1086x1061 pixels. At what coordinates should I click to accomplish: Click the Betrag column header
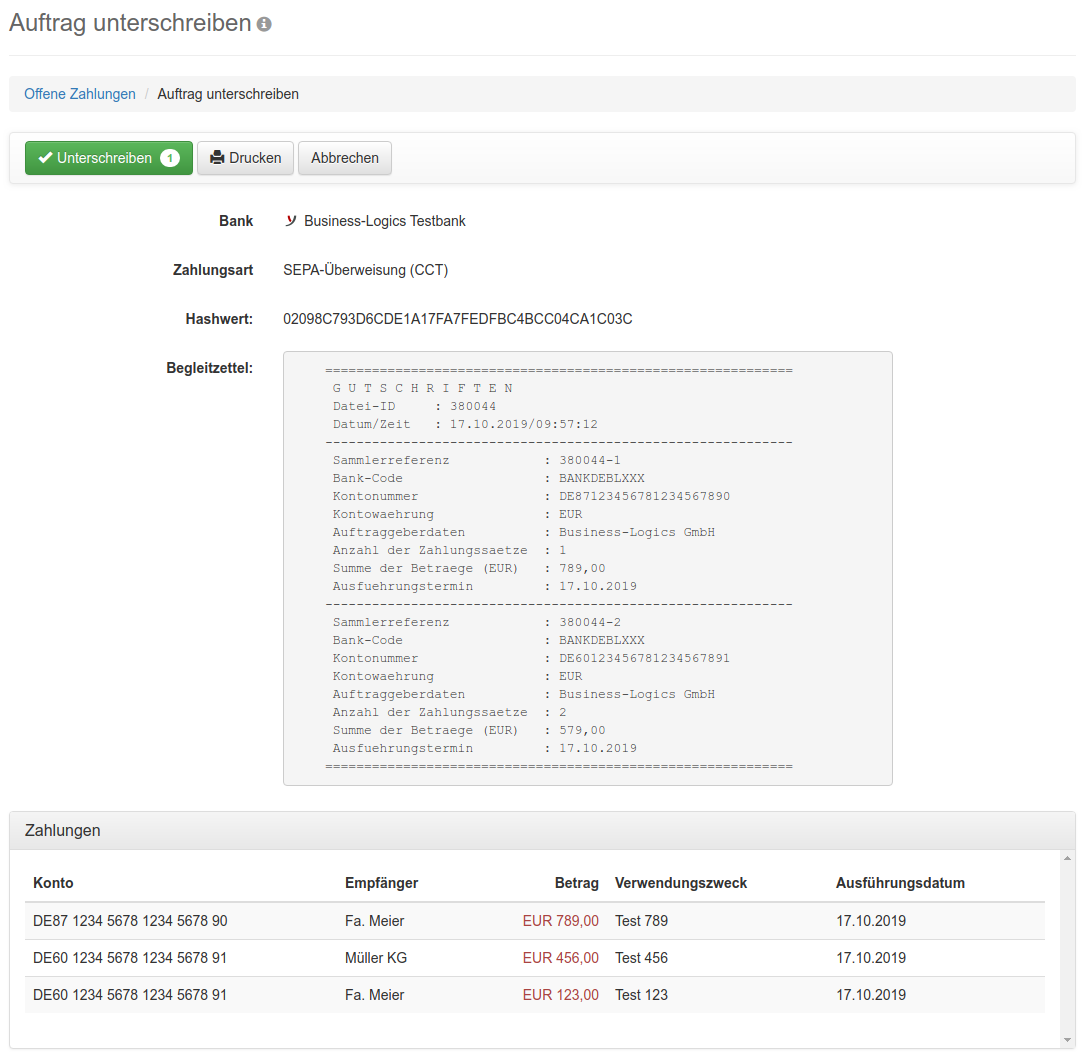click(x=576, y=883)
